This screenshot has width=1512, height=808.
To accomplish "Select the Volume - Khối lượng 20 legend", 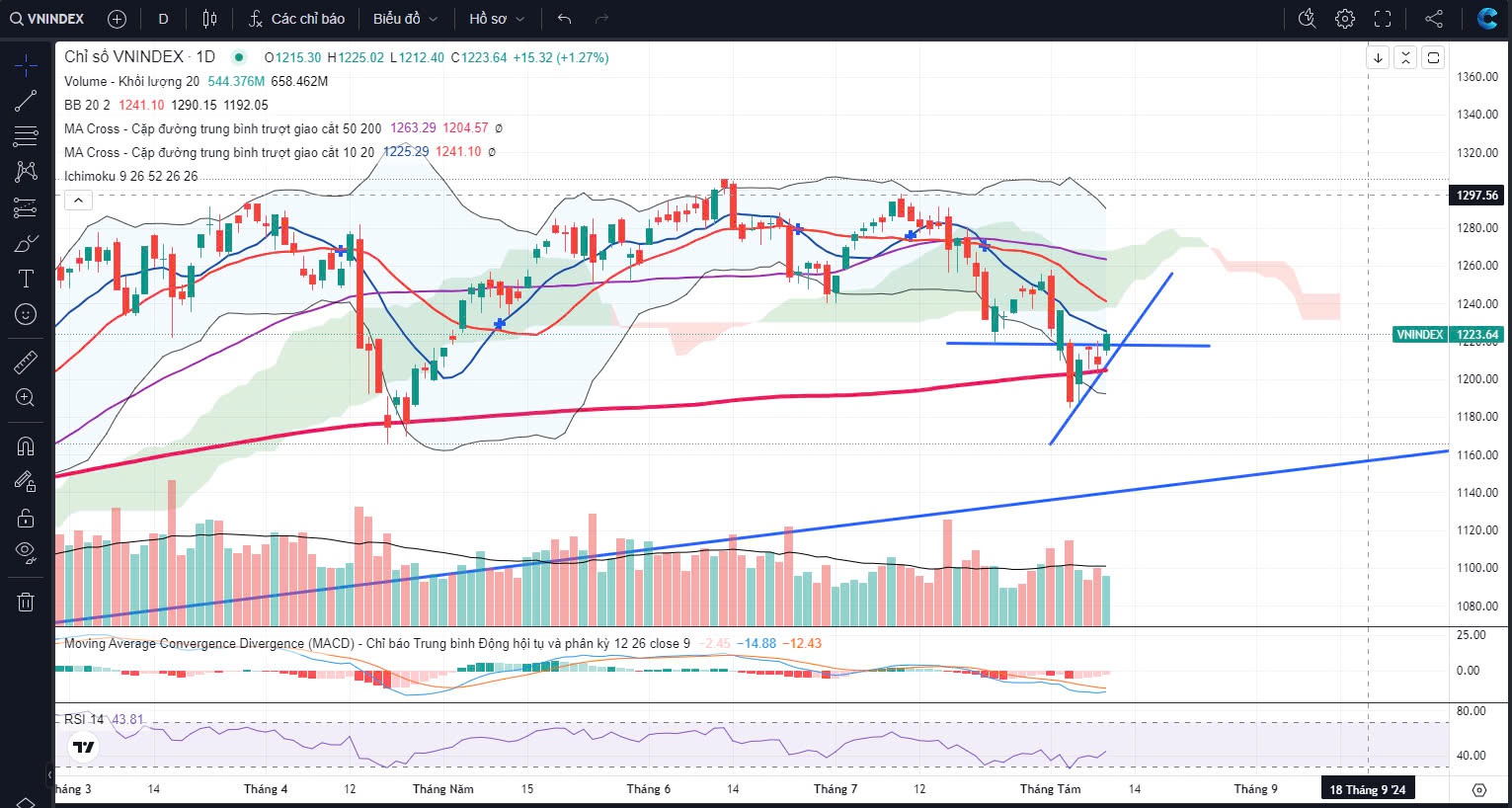I will tap(131, 81).
